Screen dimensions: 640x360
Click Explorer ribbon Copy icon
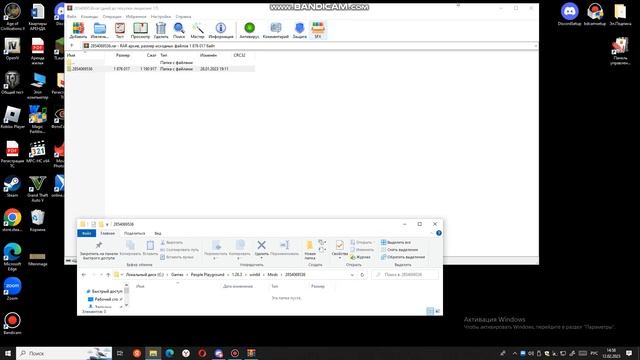coord(130,248)
